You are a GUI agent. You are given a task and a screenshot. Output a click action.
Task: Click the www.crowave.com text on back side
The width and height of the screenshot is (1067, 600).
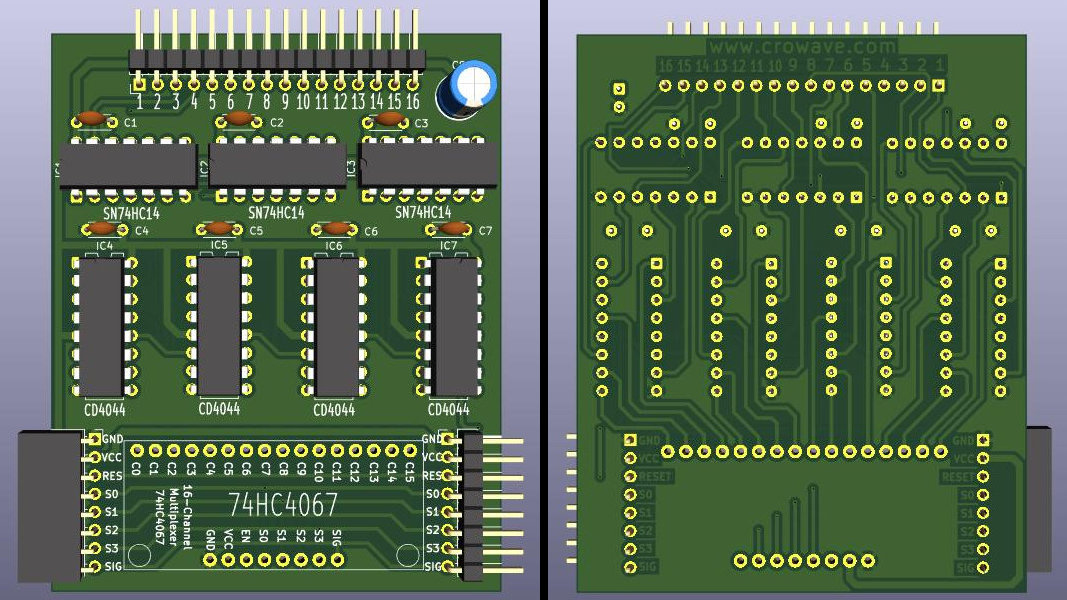[x=802, y=46]
